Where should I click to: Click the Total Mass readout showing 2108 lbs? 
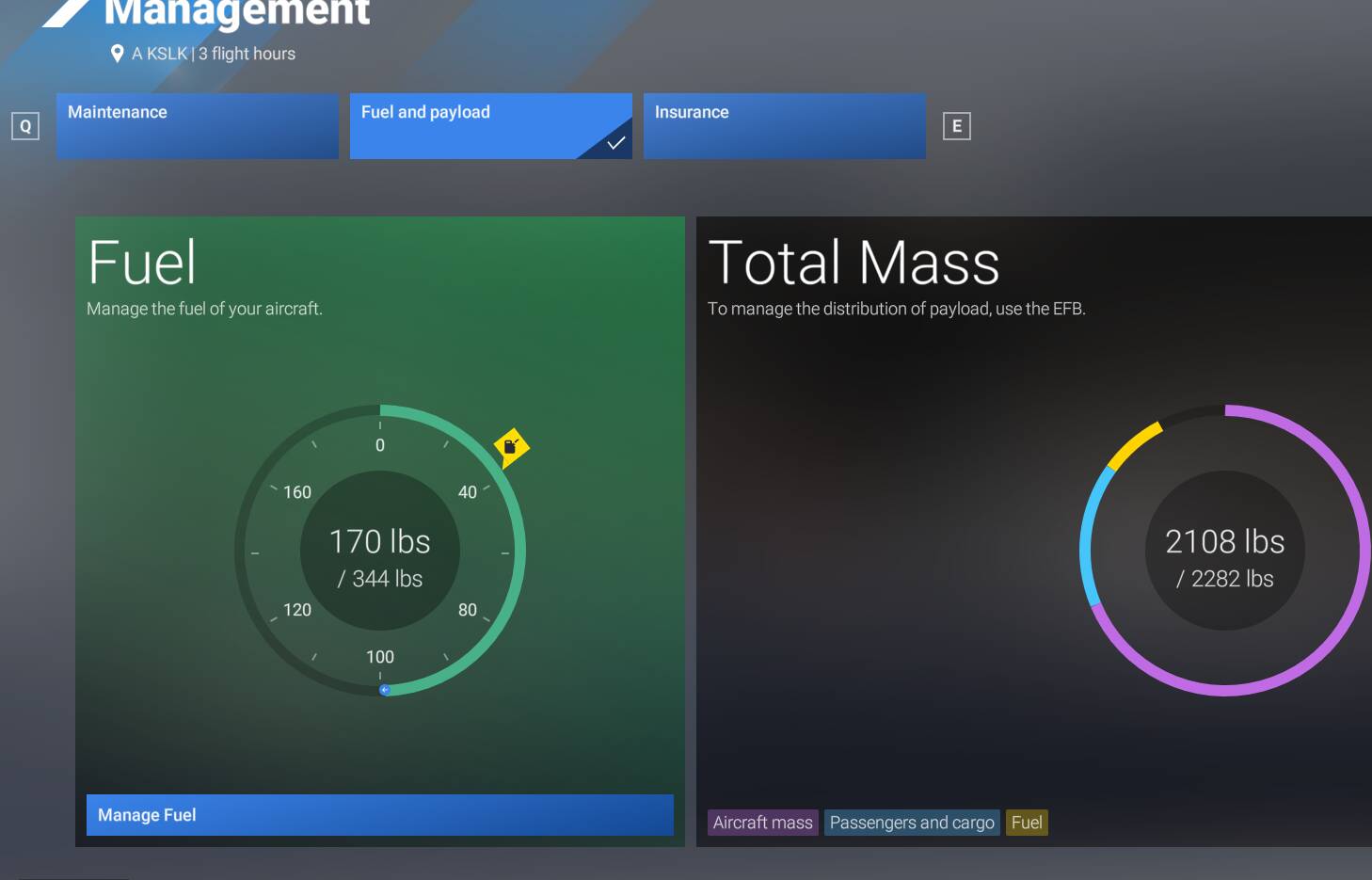(x=1224, y=541)
